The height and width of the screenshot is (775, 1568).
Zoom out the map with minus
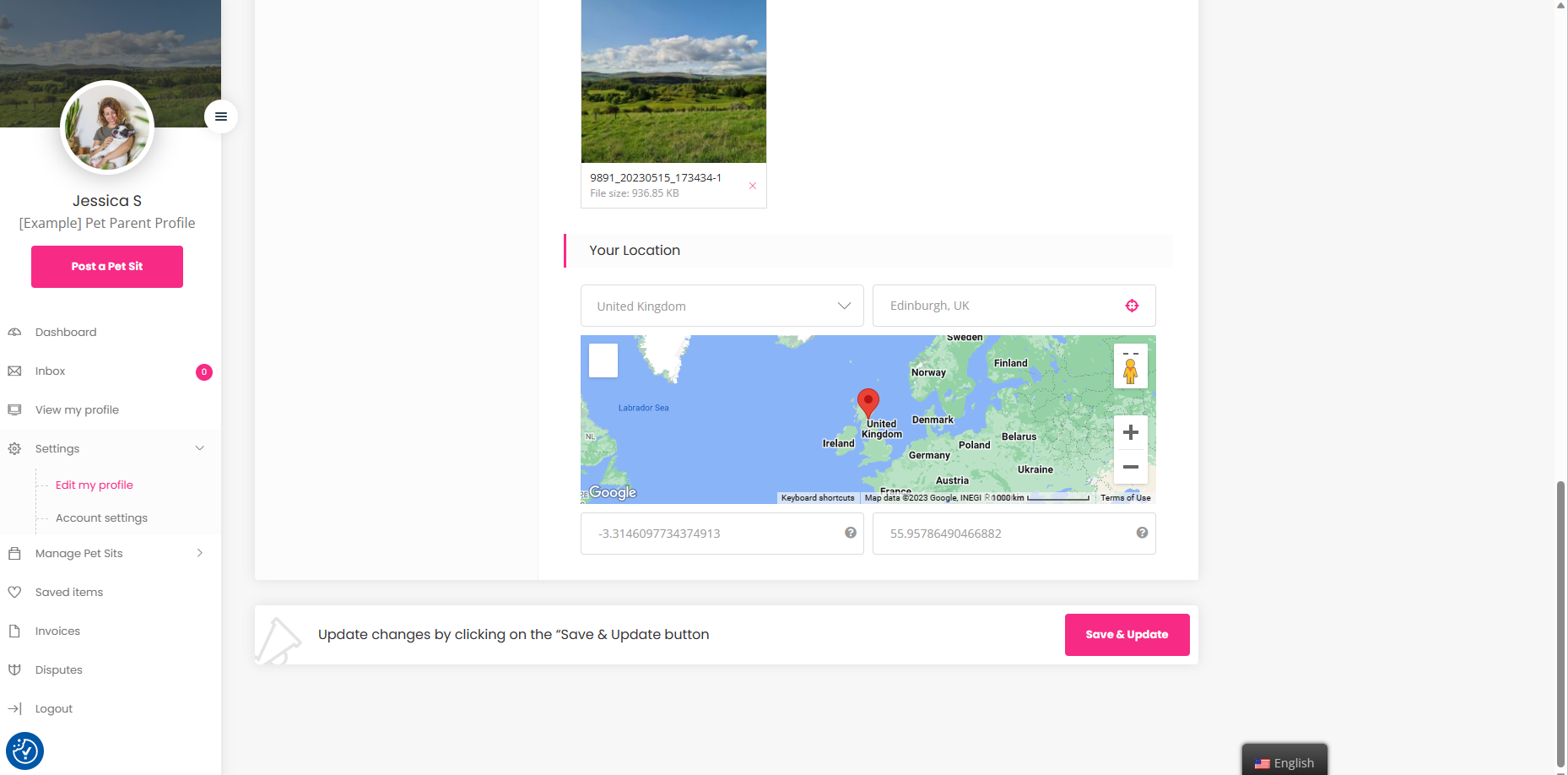tap(1131, 467)
